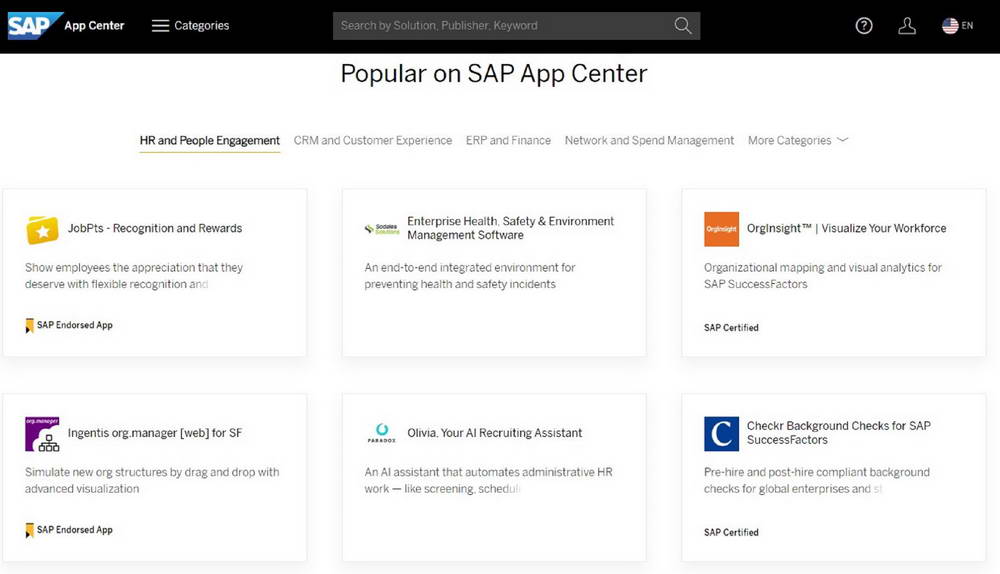
Task: Click the Sodales Solutions logo icon
Action: pyautogui.click(x=381, y=229)
